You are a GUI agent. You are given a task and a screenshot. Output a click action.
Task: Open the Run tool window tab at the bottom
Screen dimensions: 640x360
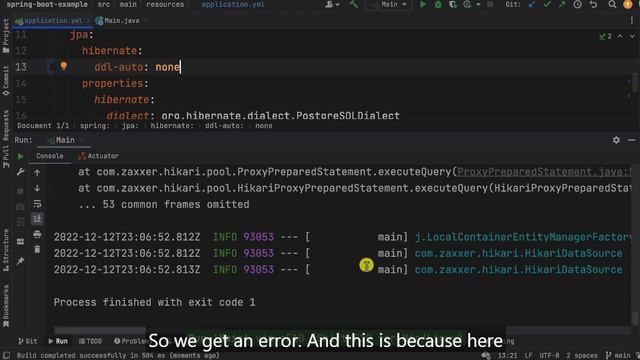click(58, 341)
